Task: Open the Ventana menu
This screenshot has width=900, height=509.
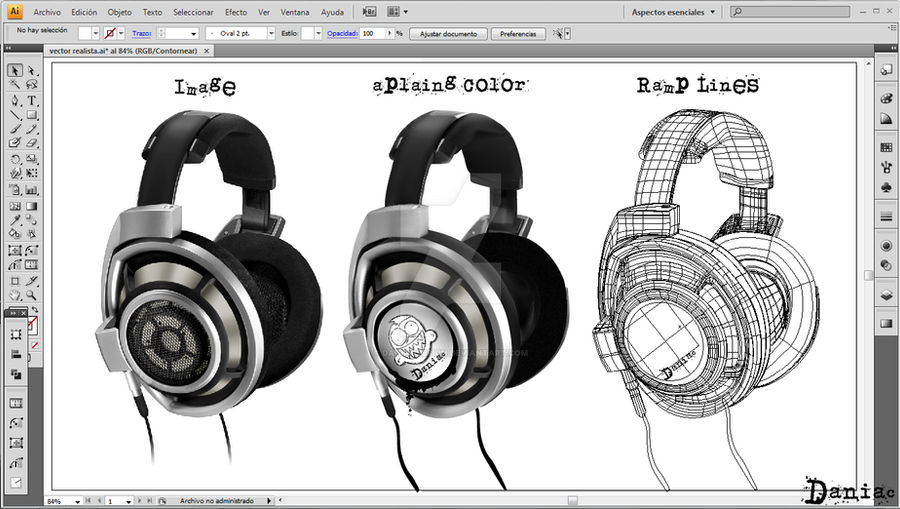Action: pos(295,12)
